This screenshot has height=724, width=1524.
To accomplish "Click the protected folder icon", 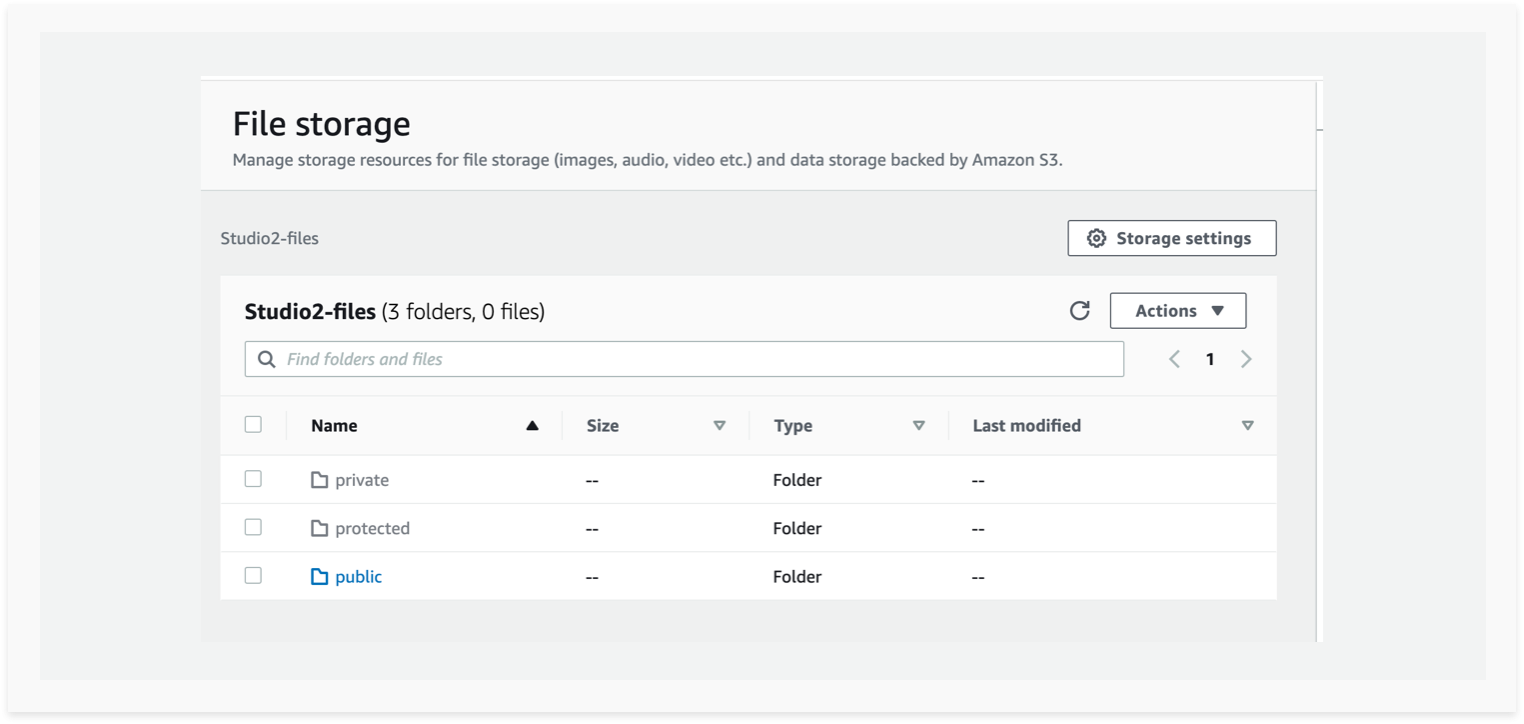I will 319,528.
